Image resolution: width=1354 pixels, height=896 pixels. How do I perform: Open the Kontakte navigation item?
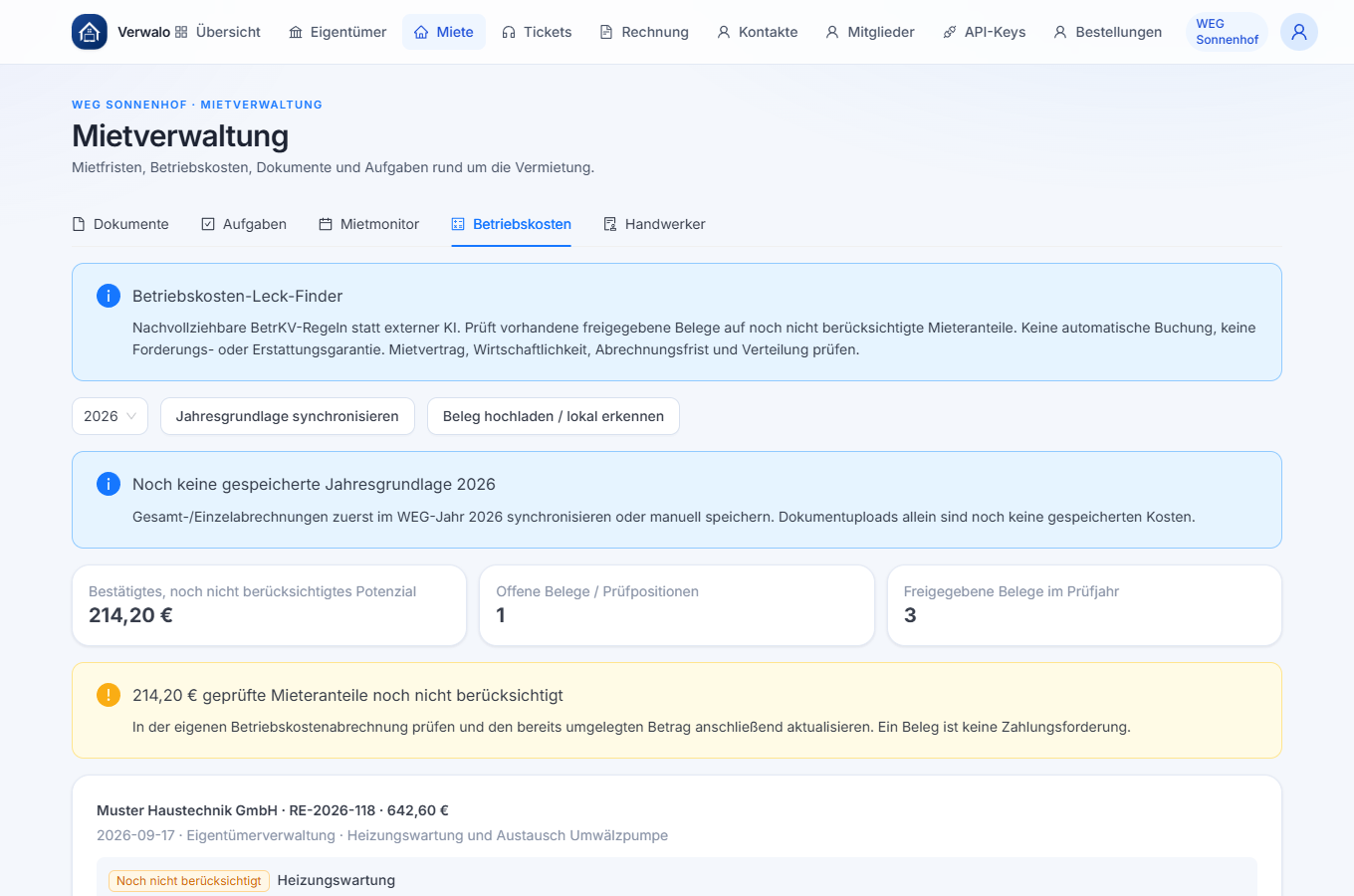(758, 32)
